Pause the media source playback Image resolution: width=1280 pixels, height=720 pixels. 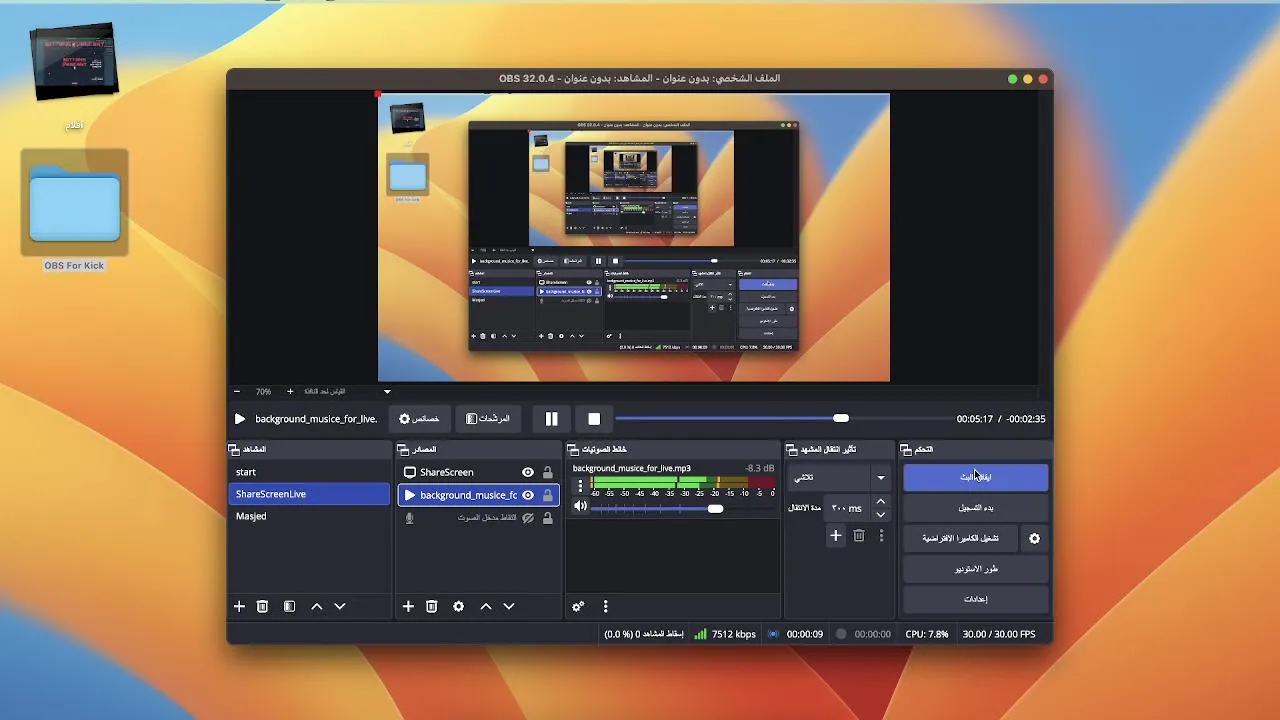coord(551,419)
